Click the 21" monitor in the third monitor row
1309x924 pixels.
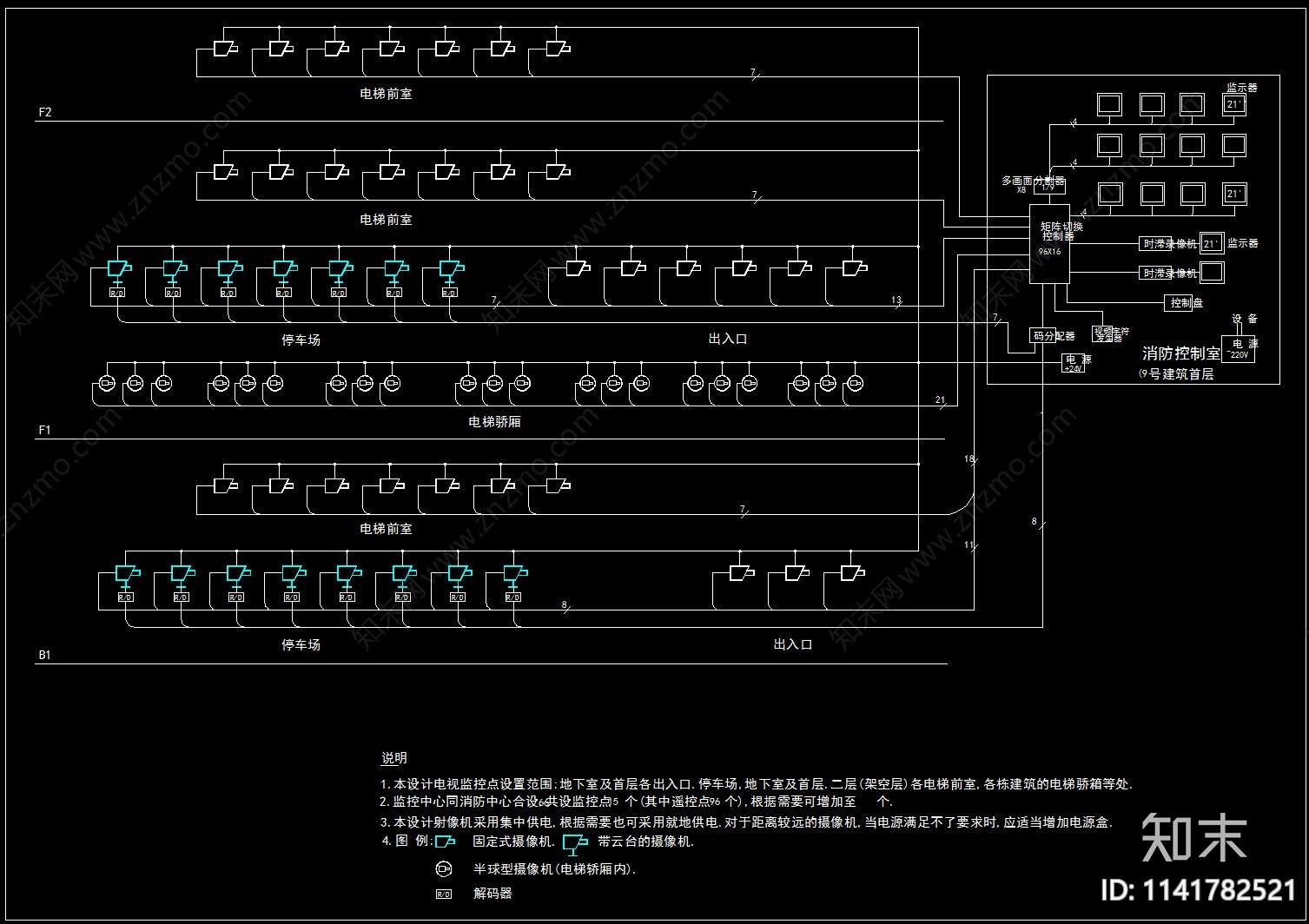1234,194
